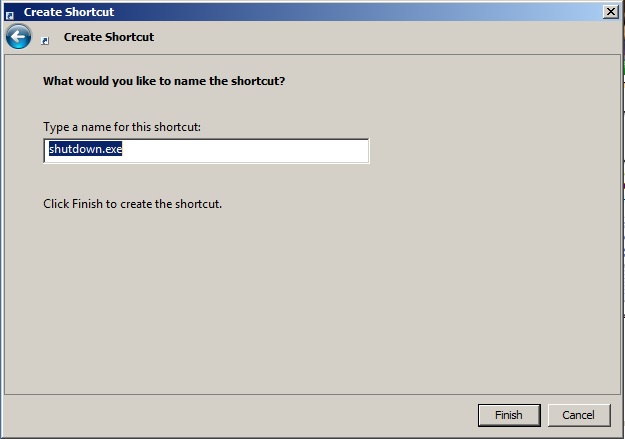Place the cursor after shutdown.exe in the name box
625x439 pixels.
click(123, 149)
